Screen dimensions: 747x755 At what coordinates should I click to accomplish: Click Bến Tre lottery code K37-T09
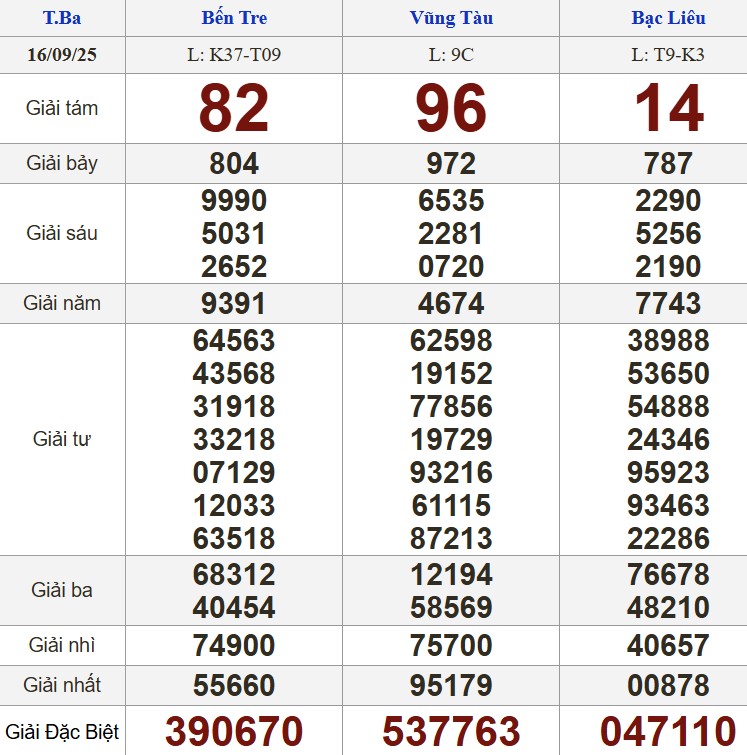(x=234, y=54)
